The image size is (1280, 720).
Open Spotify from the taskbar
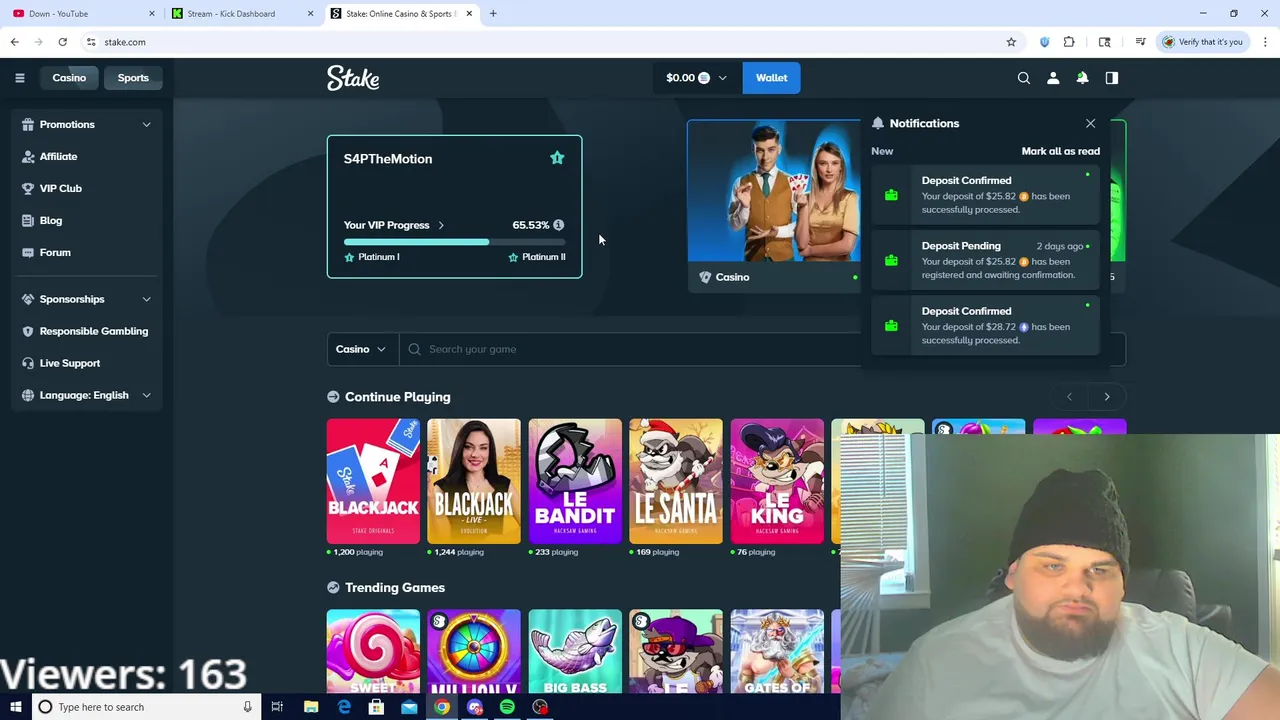(507, 707)
